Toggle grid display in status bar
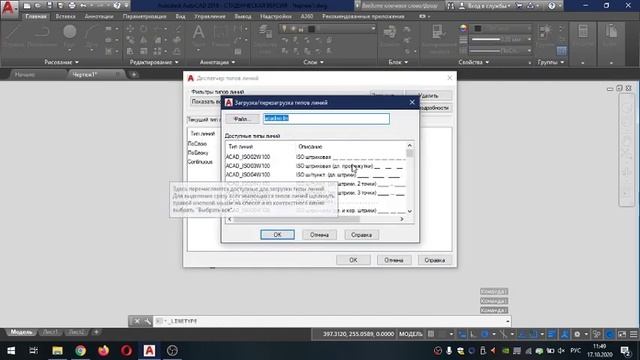Viewport: 640px width, 360px height. pyautogui.click(x=431, y=334)
